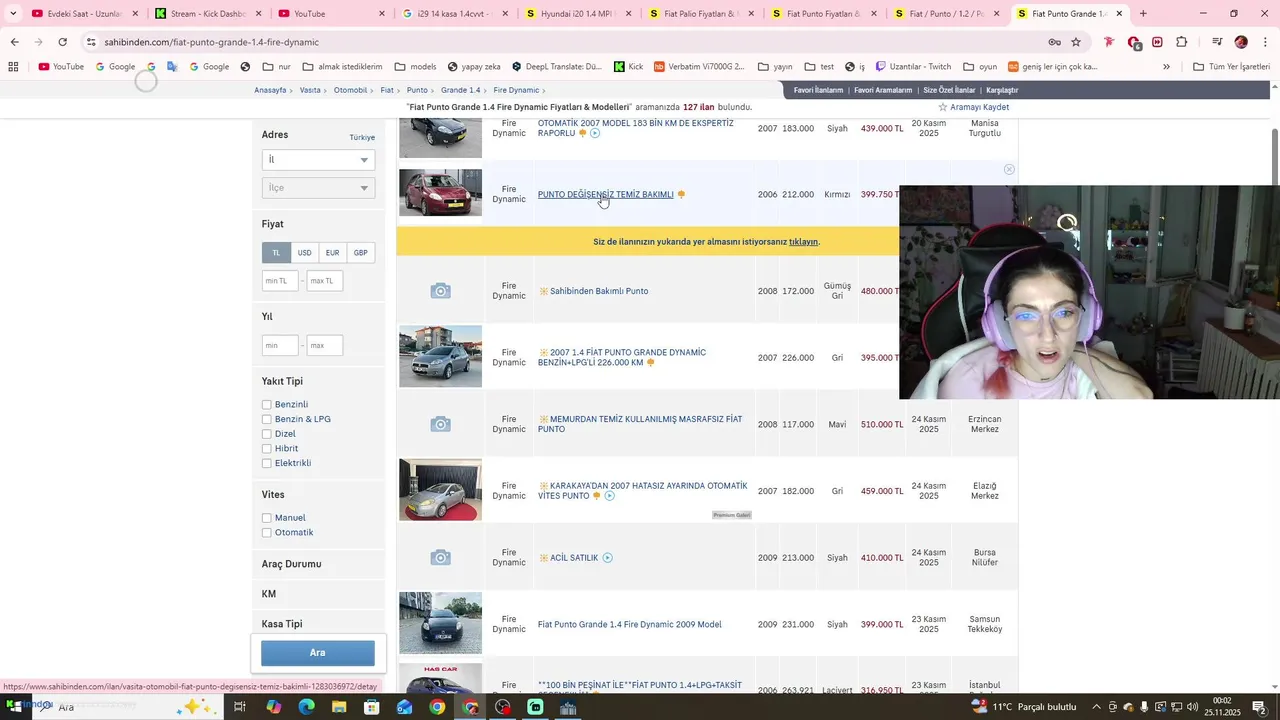Open Microsoft Store from taskbar
Screen dimensions: 1280x720
[371, 707]
